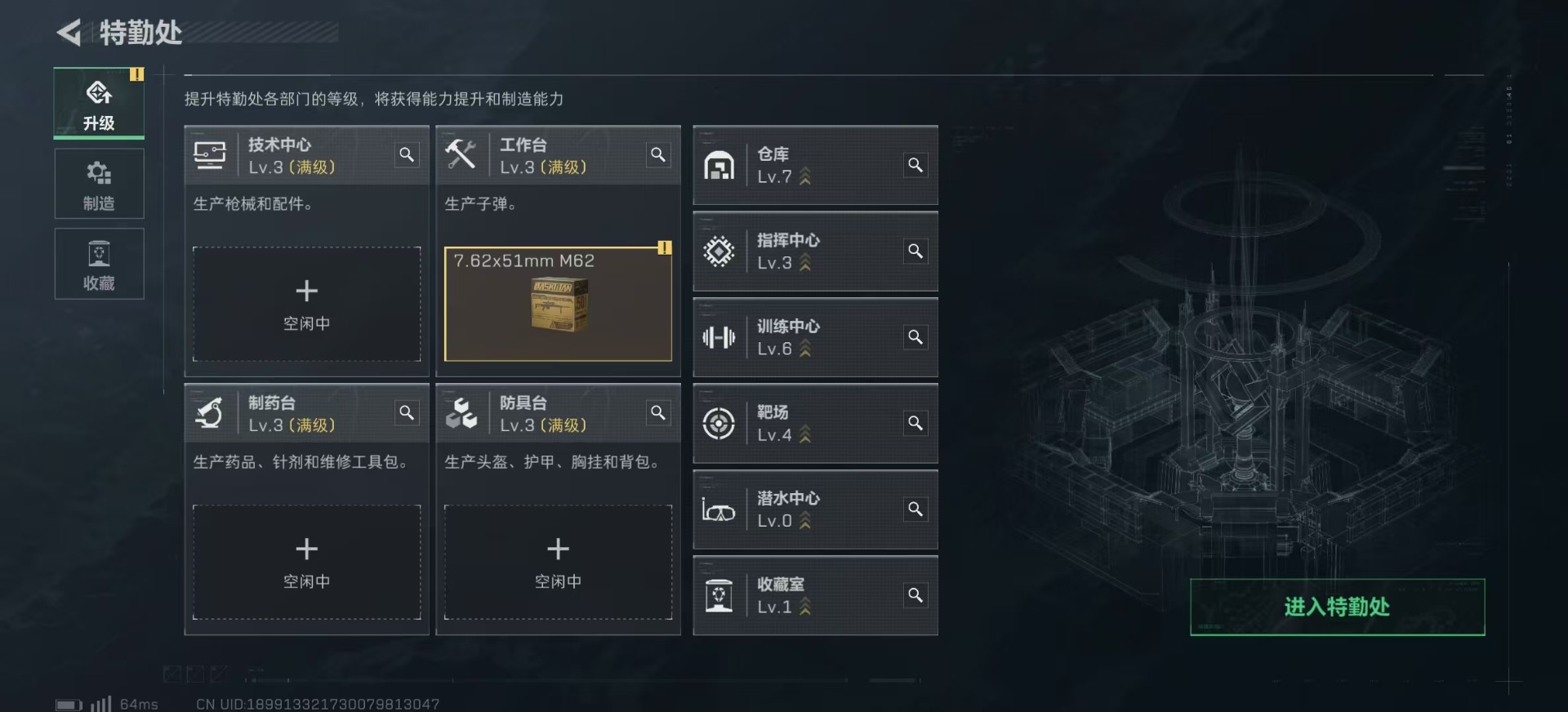
Task: Switch to the 制造 tab
Action: pos(99,184)
